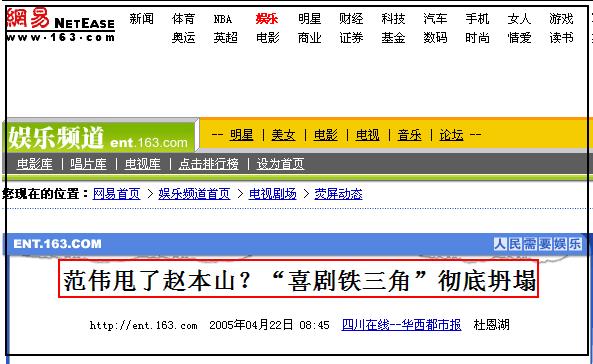Go to the 商业 section
593x364 pixels.
pos(309,37)
